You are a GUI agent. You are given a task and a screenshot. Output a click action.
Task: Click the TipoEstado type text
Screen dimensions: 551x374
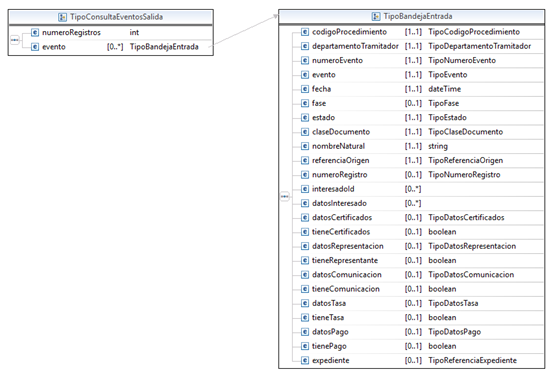tap(447, 117)
